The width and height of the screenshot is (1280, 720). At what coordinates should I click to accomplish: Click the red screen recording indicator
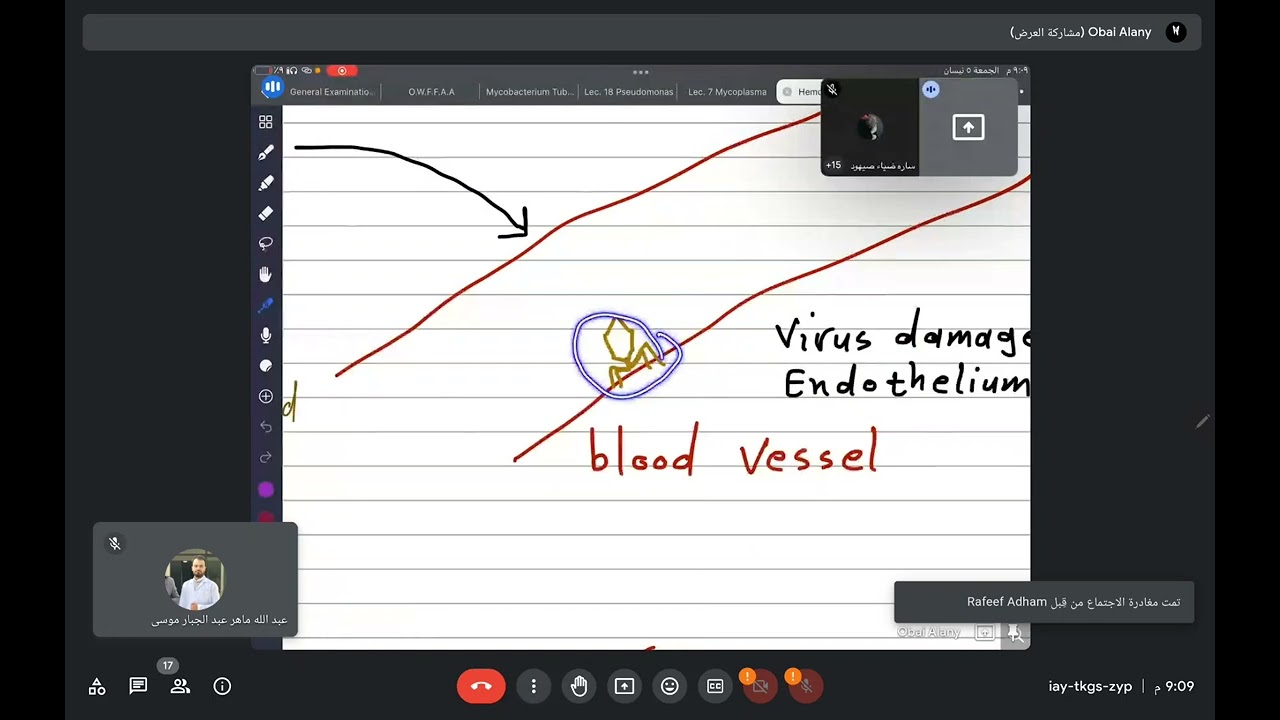point(341,71)
